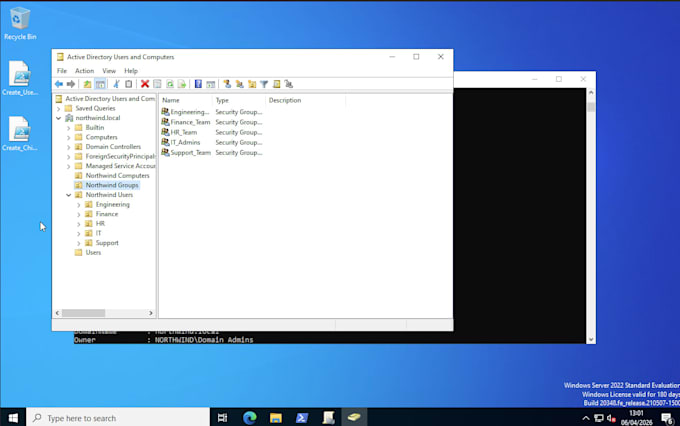Show hidden system tray icons
This screenshot has width=680, height=426.
click(586, 418)
